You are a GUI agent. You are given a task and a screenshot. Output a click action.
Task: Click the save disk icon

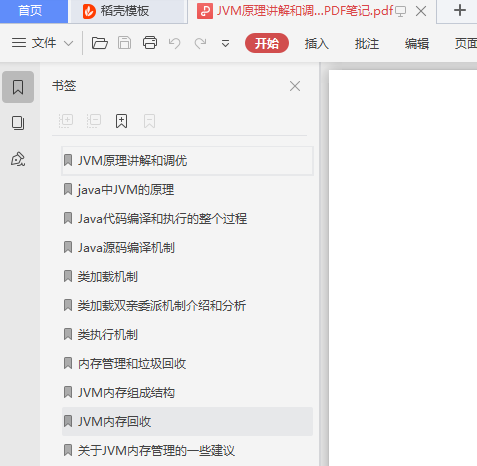click(125, 43)
